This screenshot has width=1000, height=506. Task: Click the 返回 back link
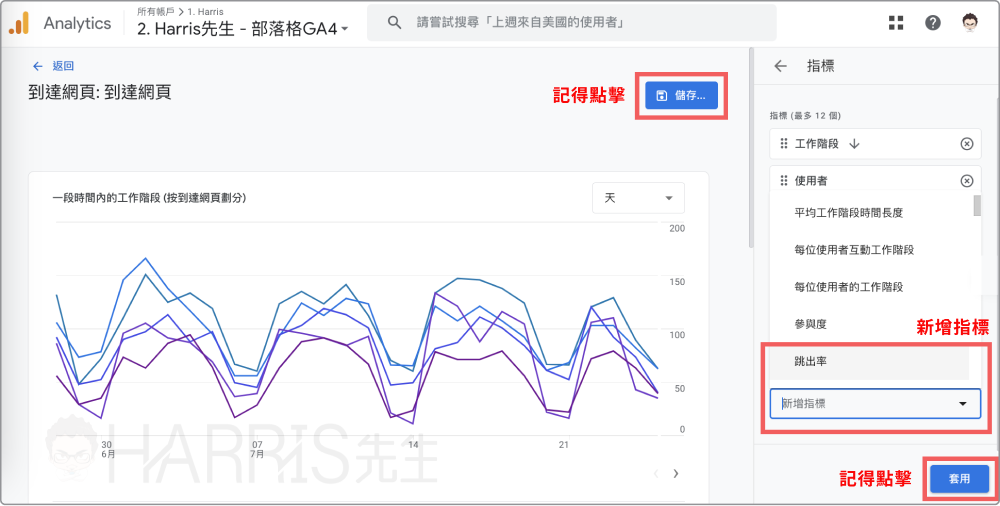[63, 66]
